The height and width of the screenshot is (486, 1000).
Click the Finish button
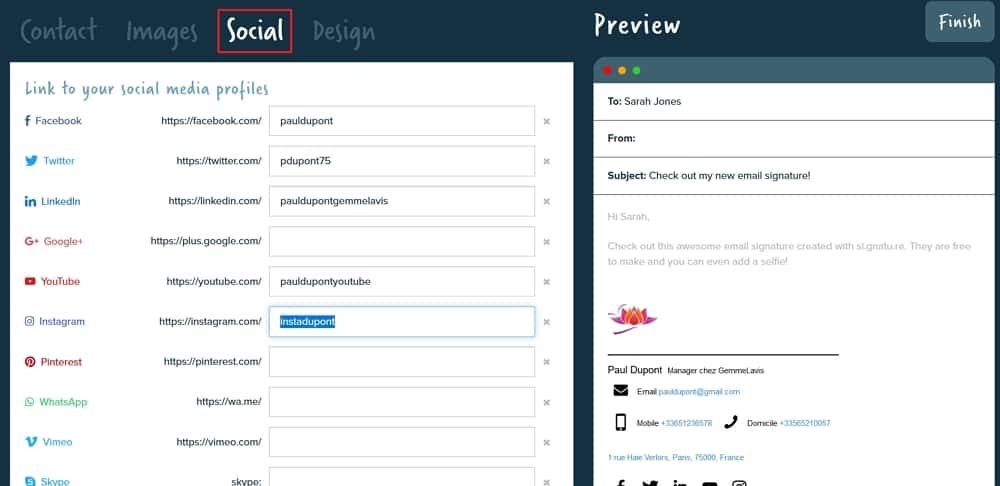(x=959, y=22)
